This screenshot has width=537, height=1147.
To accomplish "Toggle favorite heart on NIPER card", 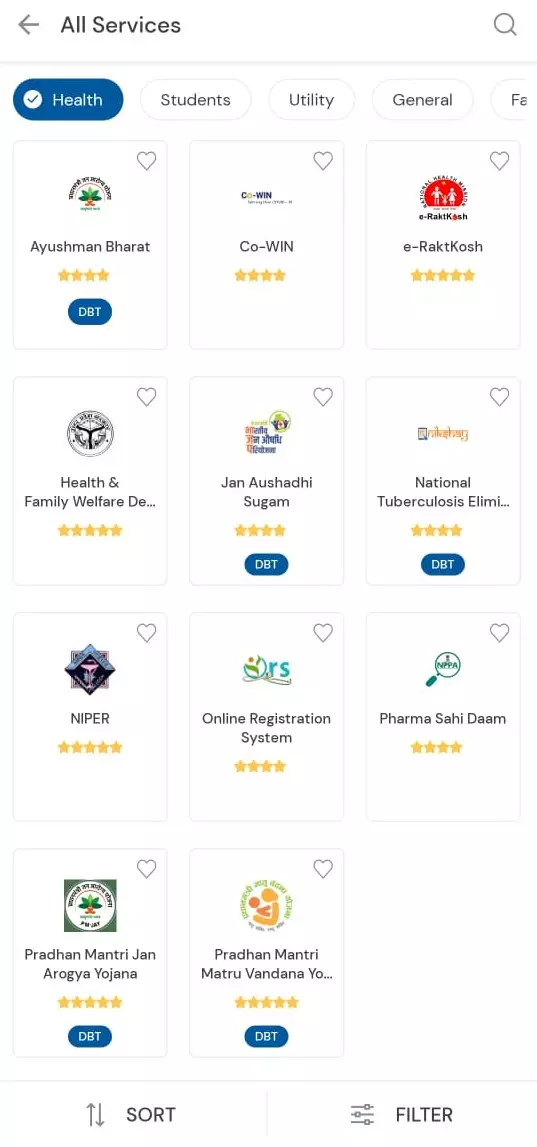I will point(146,633).
